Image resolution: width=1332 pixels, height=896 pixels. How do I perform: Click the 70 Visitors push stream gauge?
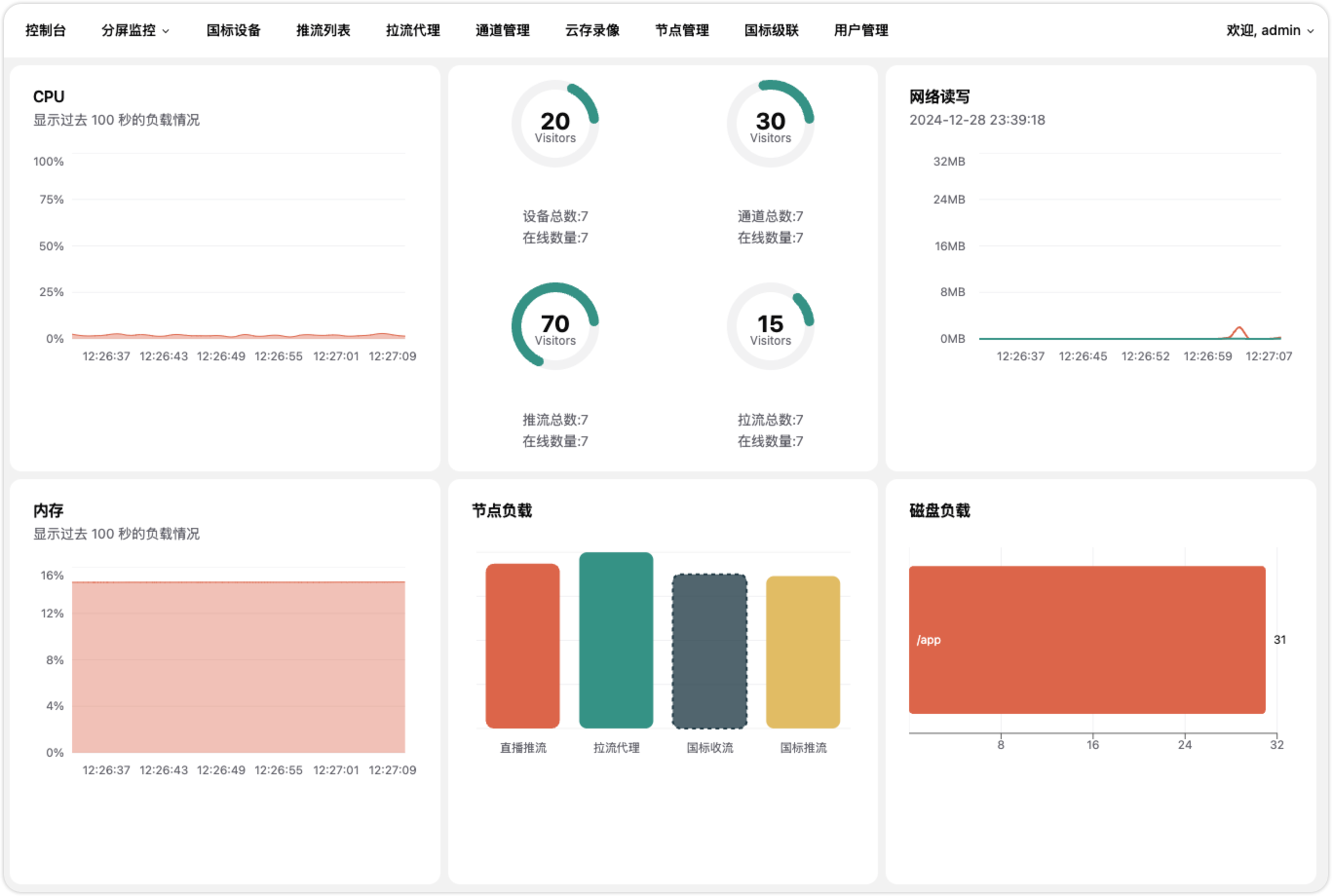[x=555, y=327]
